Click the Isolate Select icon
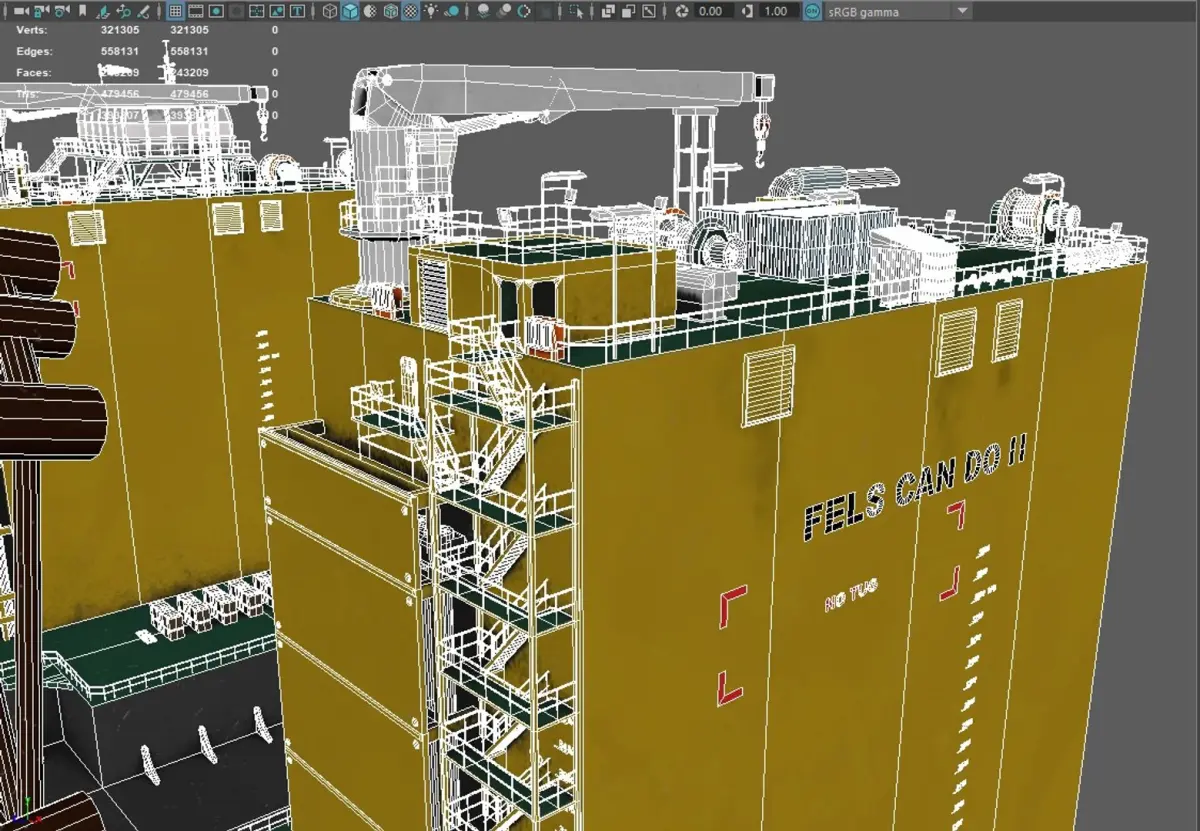The image size is (1200, 831). (x=577, y=11)
